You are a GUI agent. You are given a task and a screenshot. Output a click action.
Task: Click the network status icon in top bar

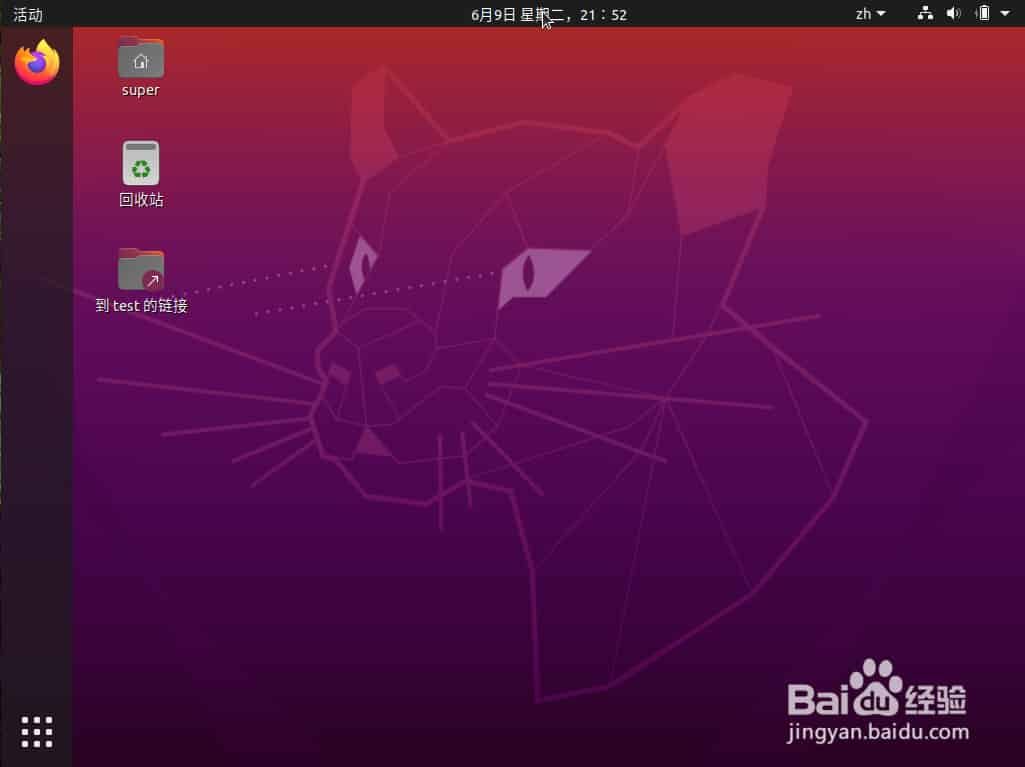tap(924, 13)
